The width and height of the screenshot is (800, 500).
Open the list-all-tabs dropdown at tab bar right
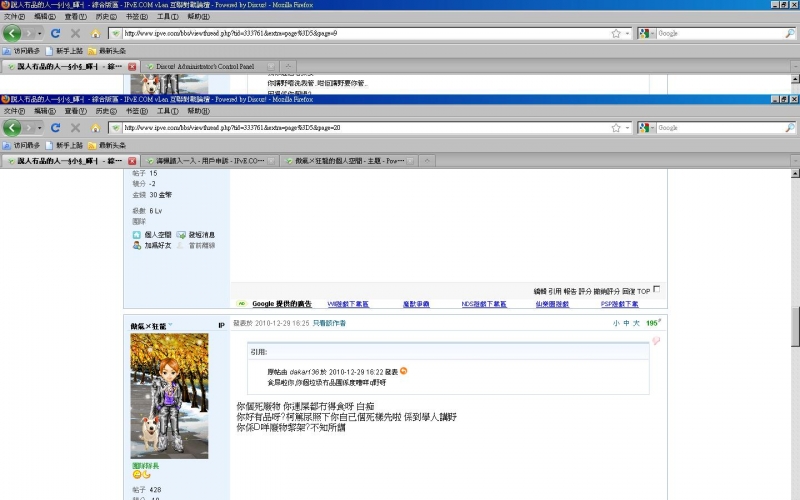[793, 161]
